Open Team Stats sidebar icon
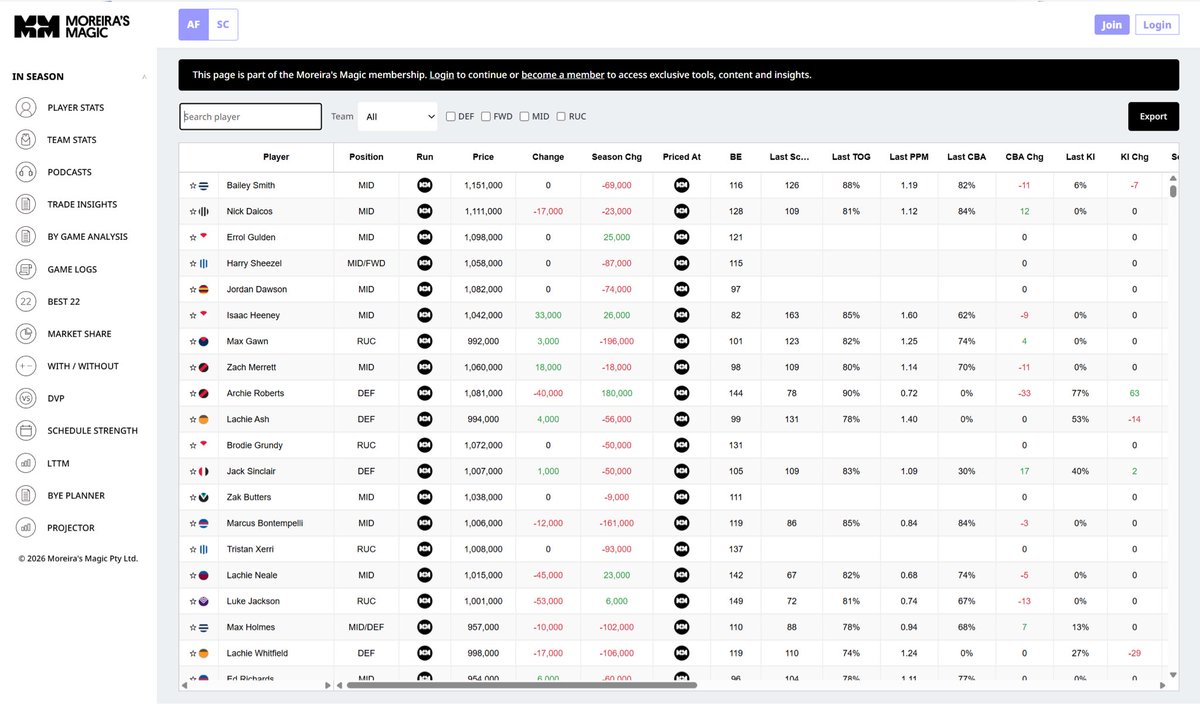The image size is (1200, 704). pyautogui.click(x=26, y=140)
